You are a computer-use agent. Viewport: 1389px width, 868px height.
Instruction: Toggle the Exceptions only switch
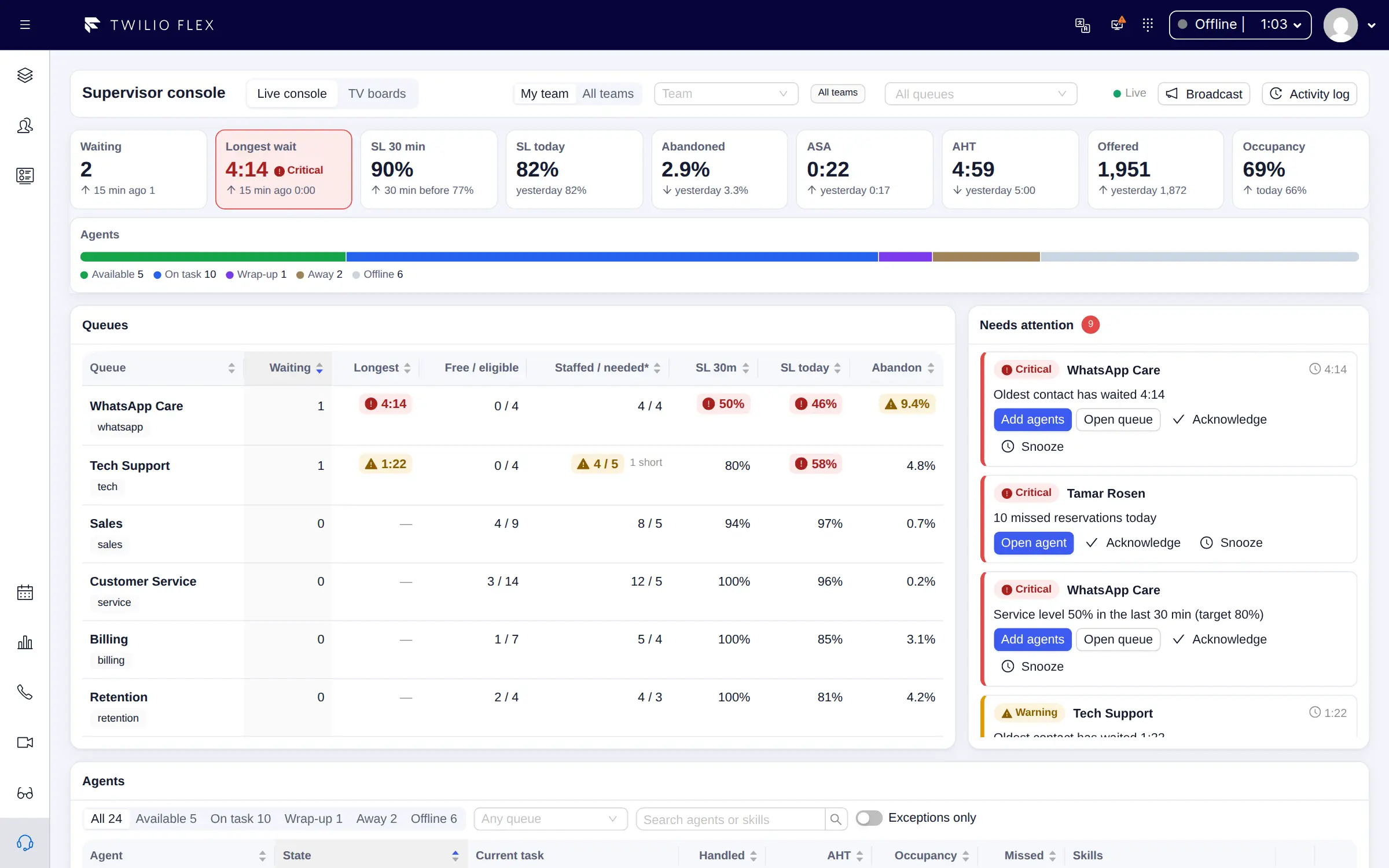point(869,818)
